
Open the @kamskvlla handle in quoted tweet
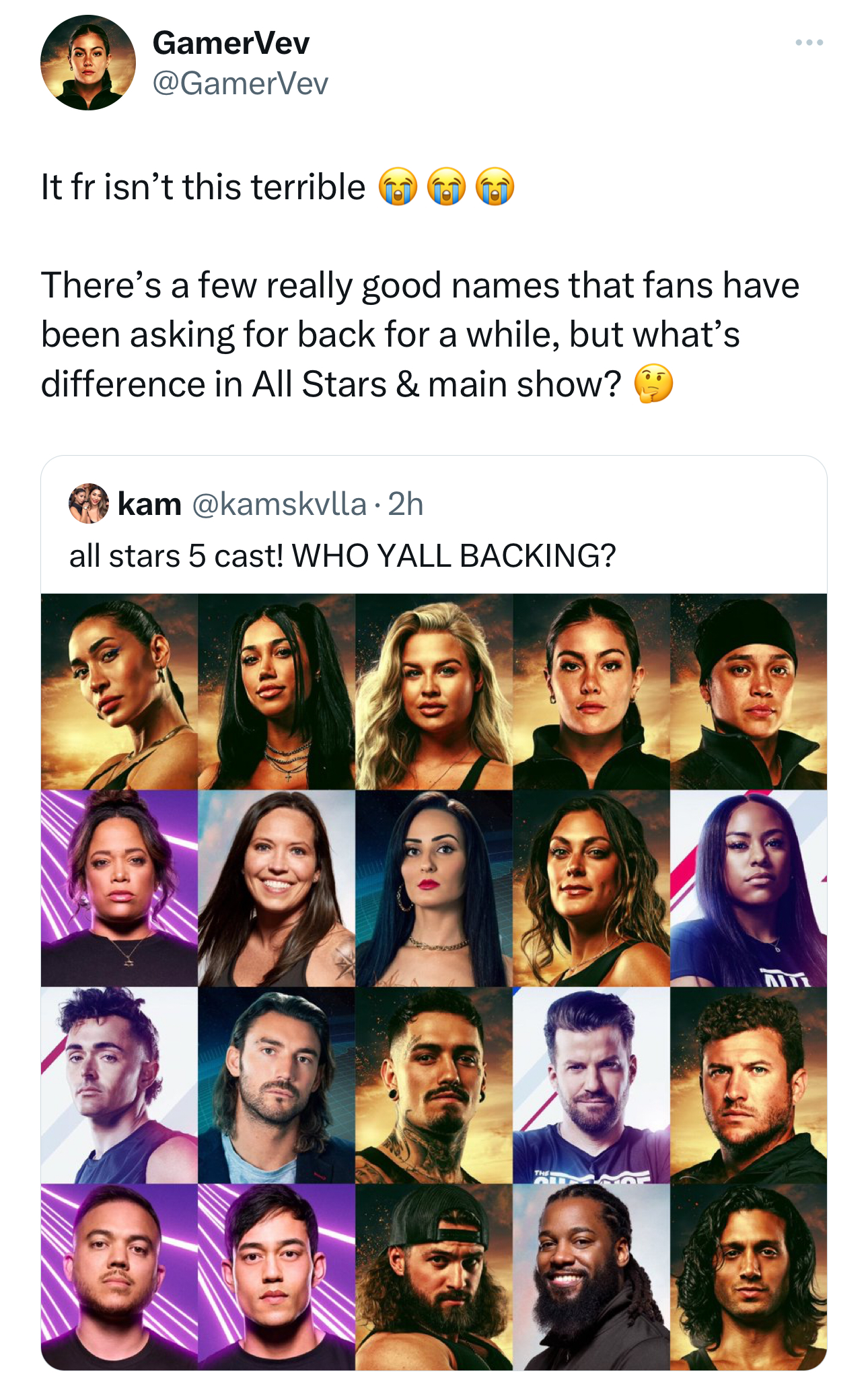click(x=279, y=503)
